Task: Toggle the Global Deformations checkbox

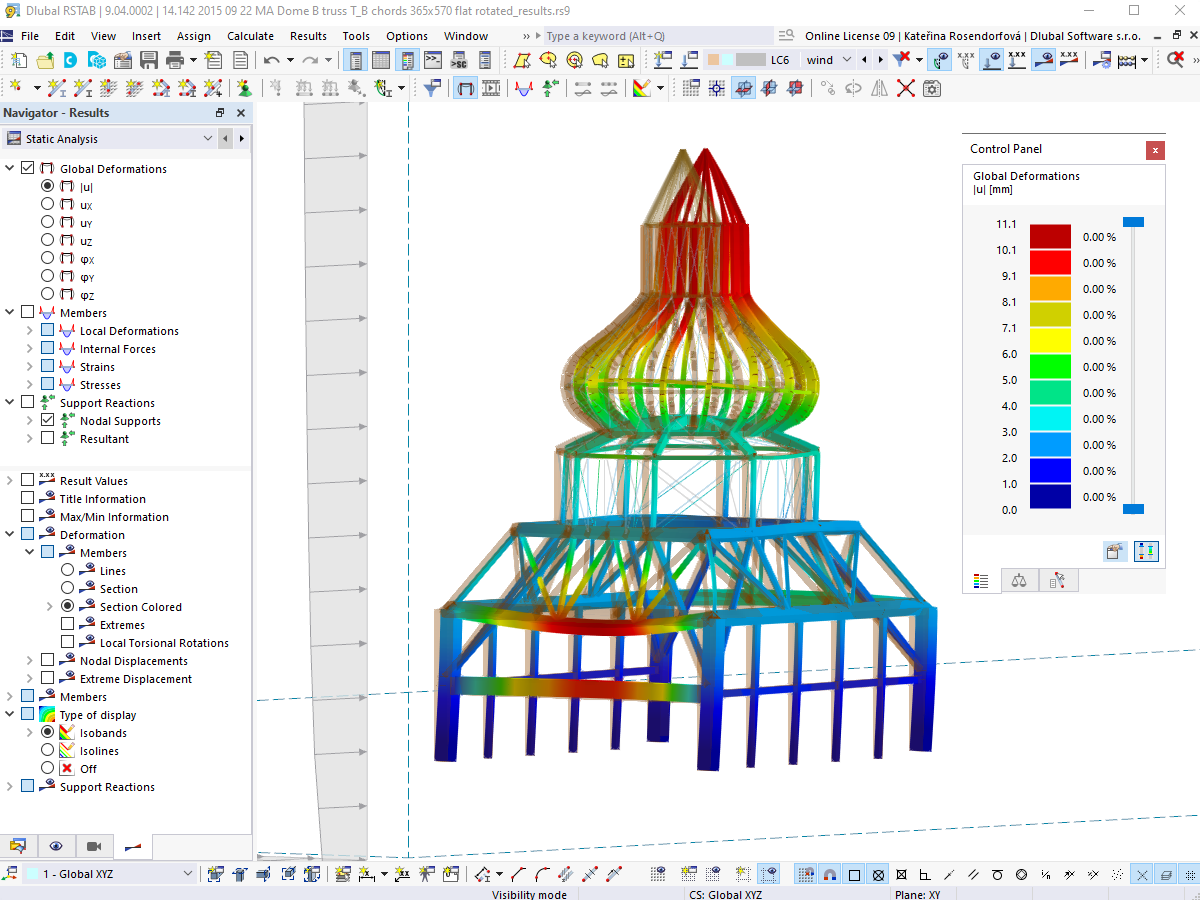Action: pyautogui.click(x=27, y=168)
